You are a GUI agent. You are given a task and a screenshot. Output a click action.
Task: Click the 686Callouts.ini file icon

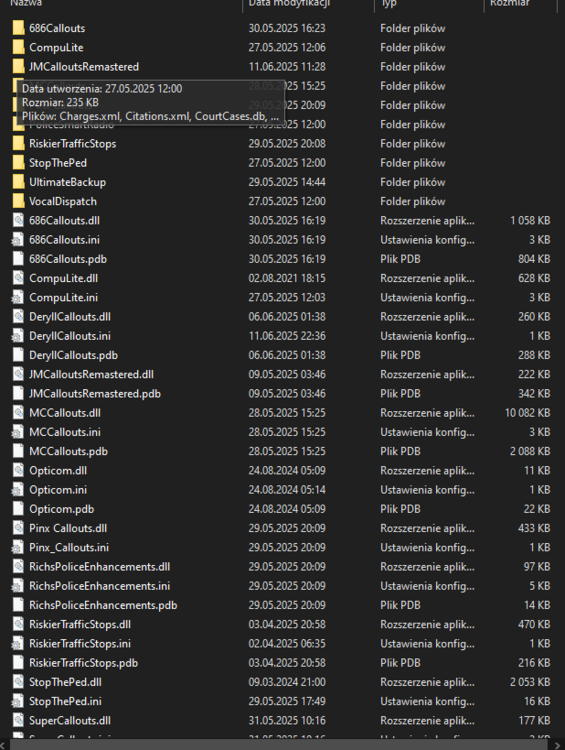18,240
